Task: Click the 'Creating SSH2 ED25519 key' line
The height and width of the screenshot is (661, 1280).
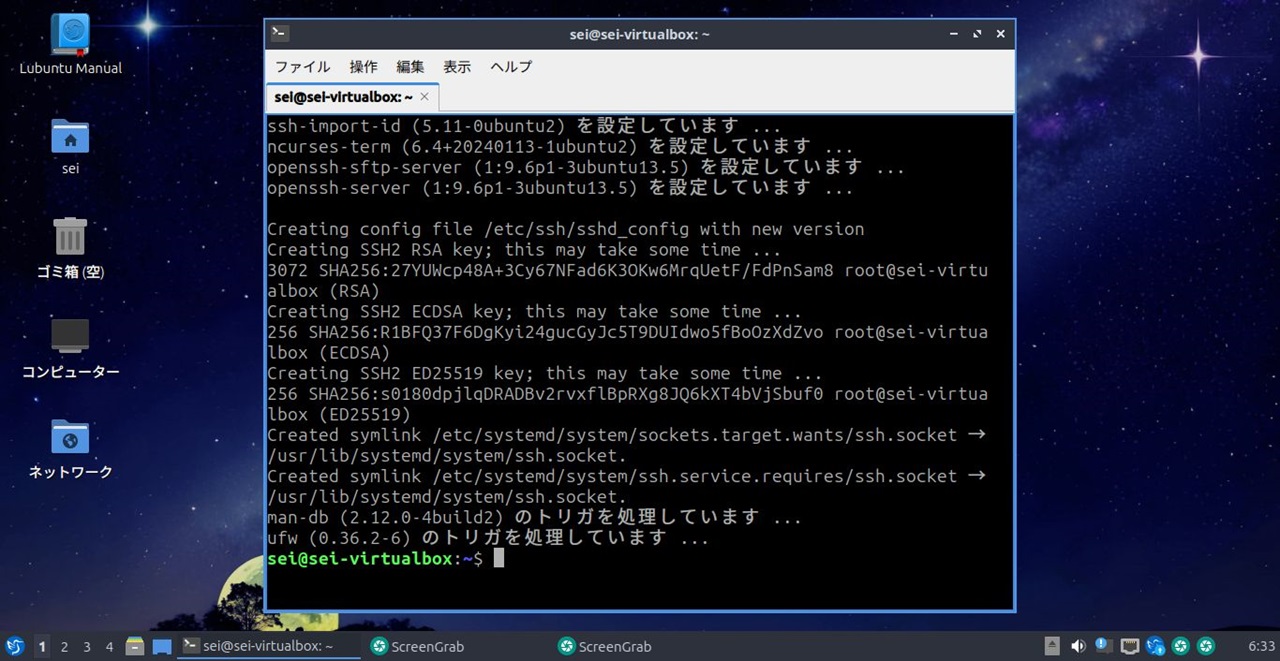Action: 545,373
